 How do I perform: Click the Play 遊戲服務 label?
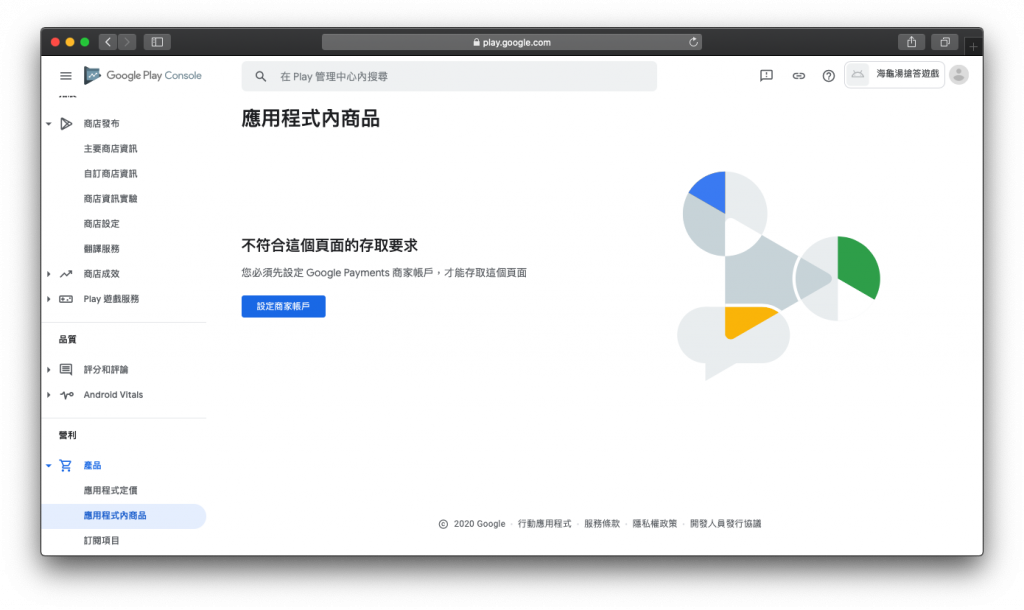pos(111,299)
